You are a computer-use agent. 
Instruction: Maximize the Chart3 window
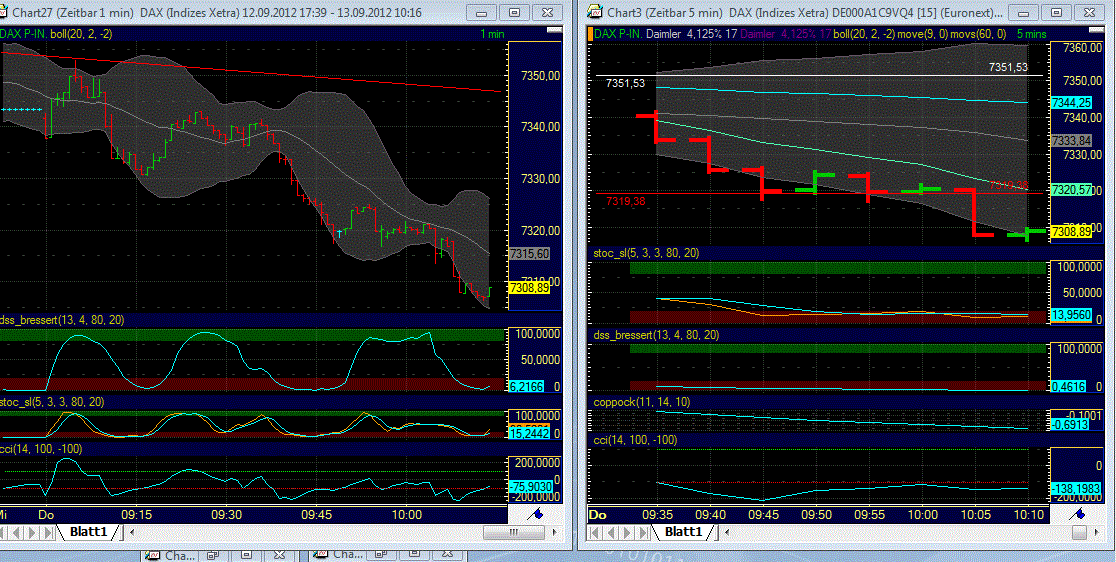pos(1056,12)
